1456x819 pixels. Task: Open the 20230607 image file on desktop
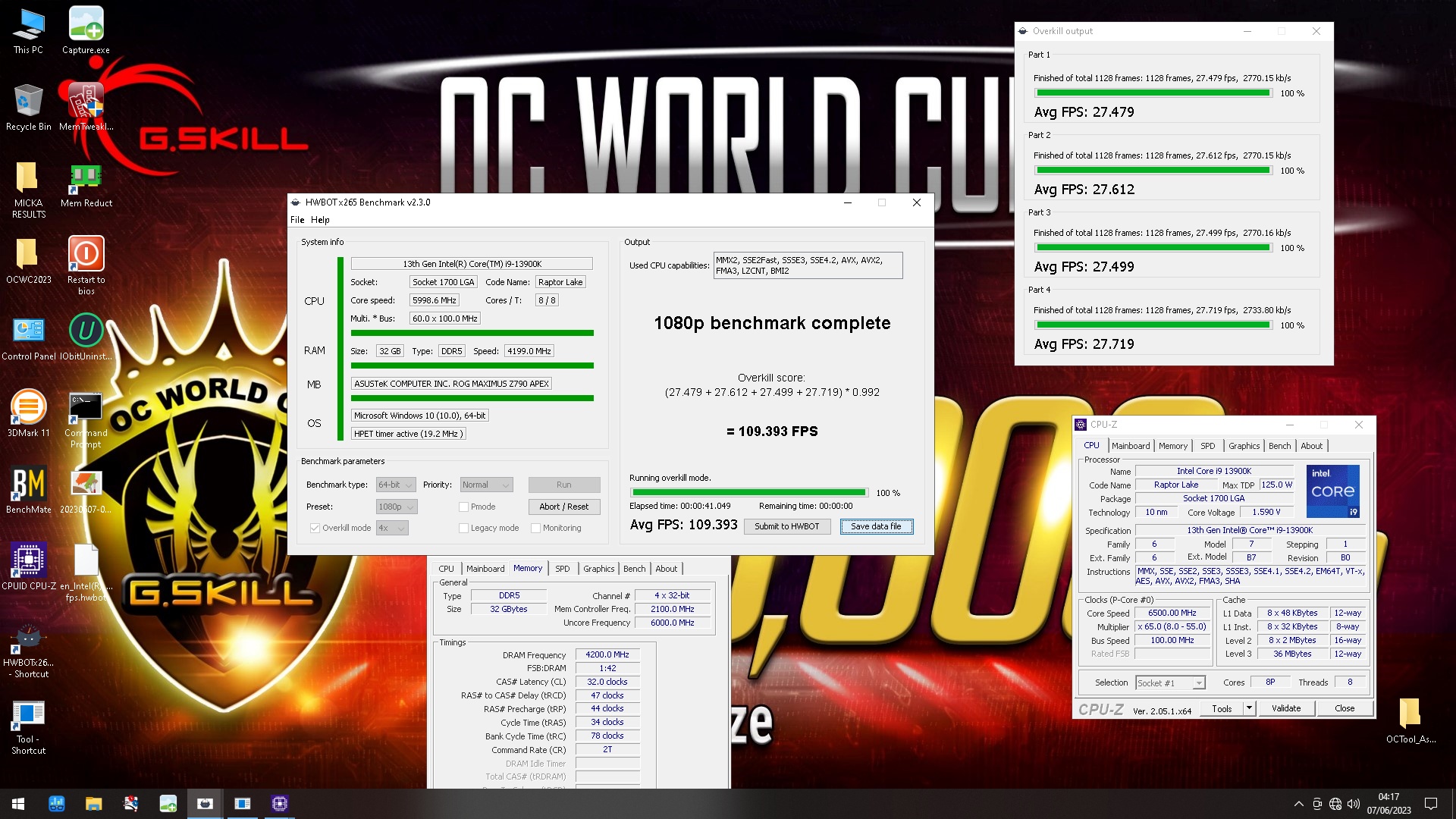pyautogui.click(x=86, y=490)
